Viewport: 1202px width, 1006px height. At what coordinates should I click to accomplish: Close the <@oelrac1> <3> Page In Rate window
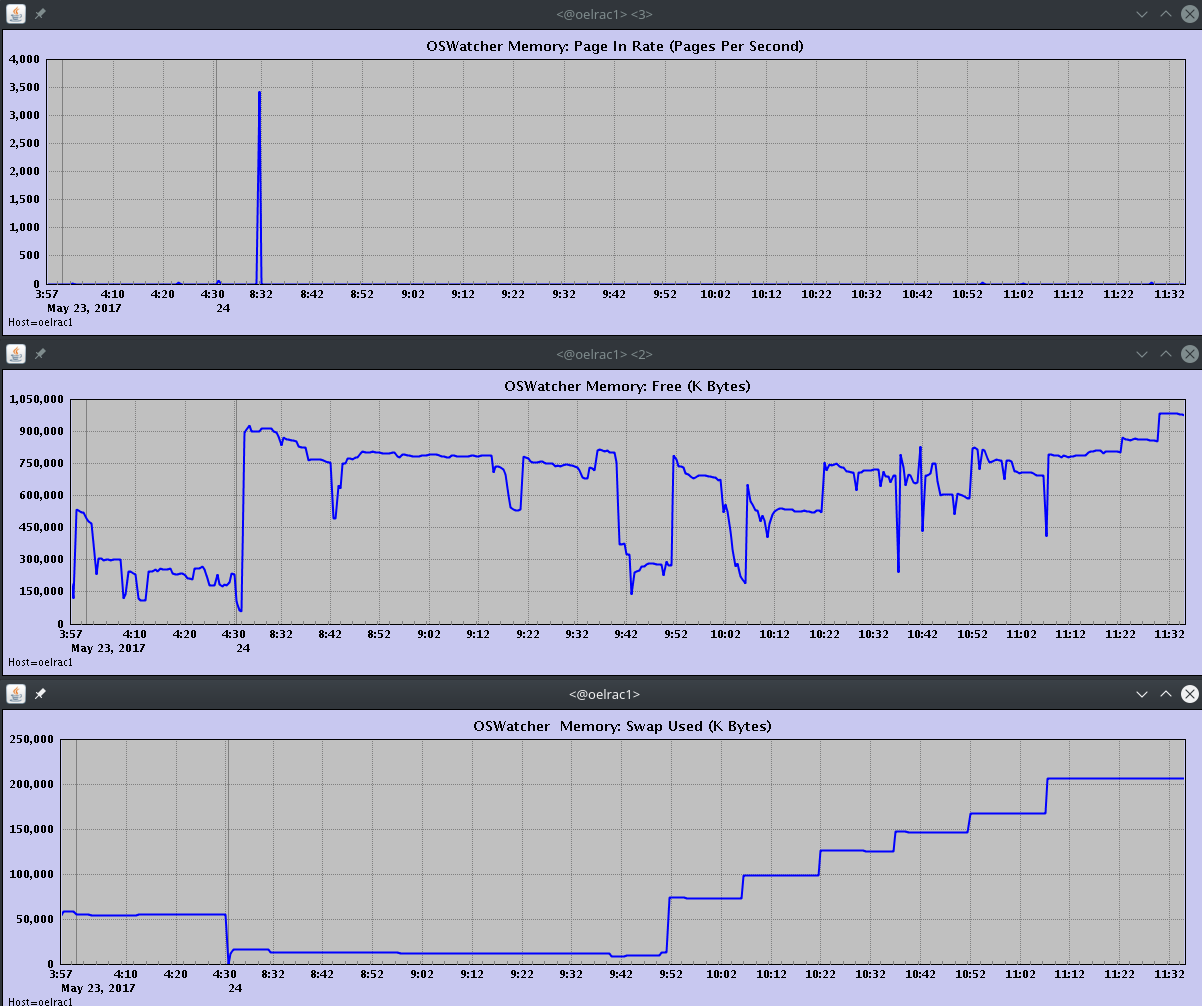pos(1190,14)
